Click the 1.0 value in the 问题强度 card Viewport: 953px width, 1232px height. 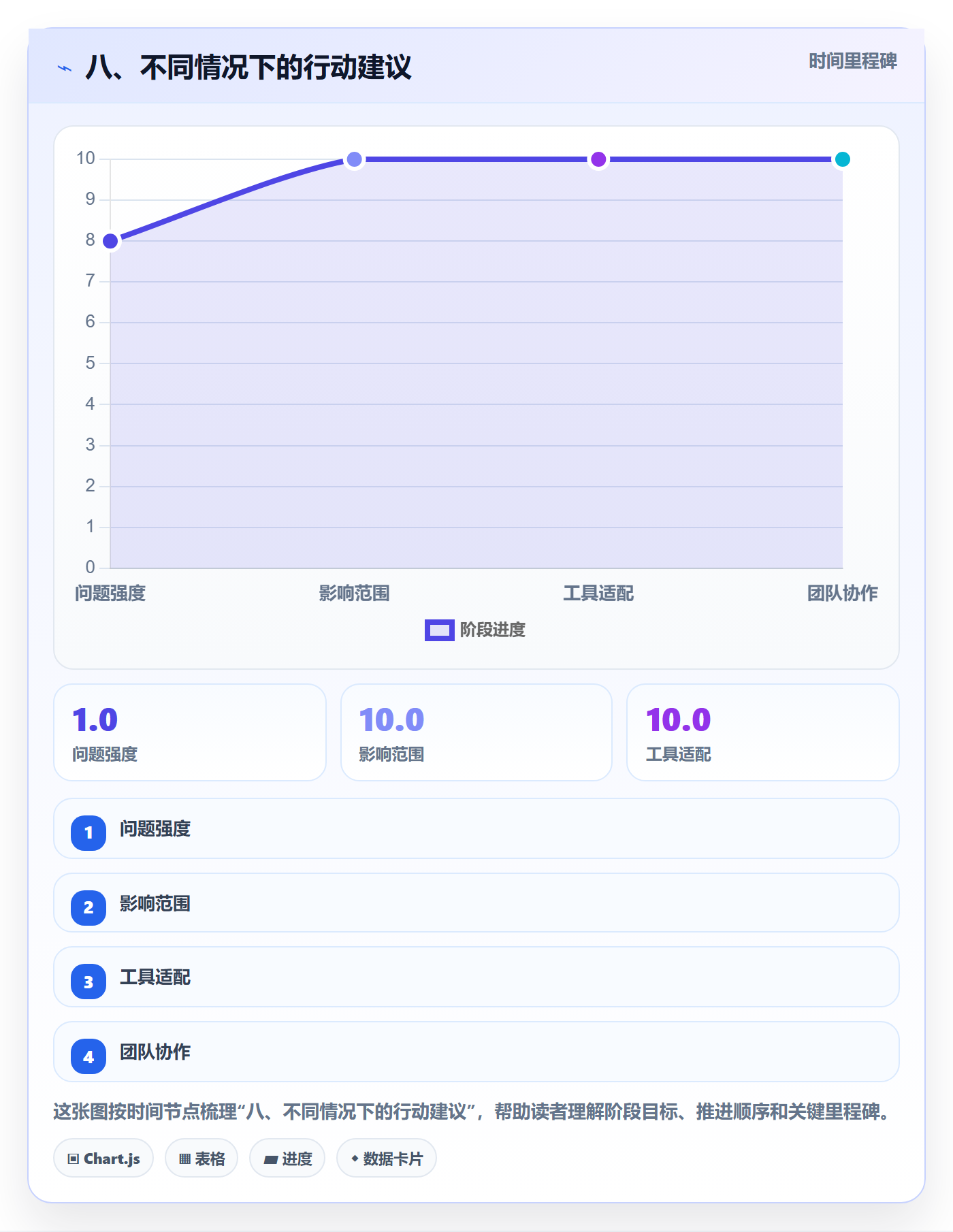coord(95,719)
